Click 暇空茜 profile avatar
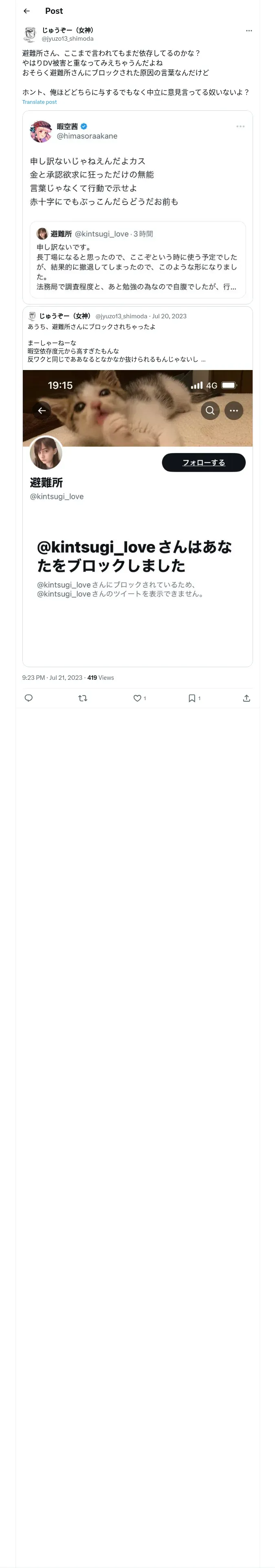Image resolution: width=275 pixels, height=1568 pixels. tap(41, 131)
